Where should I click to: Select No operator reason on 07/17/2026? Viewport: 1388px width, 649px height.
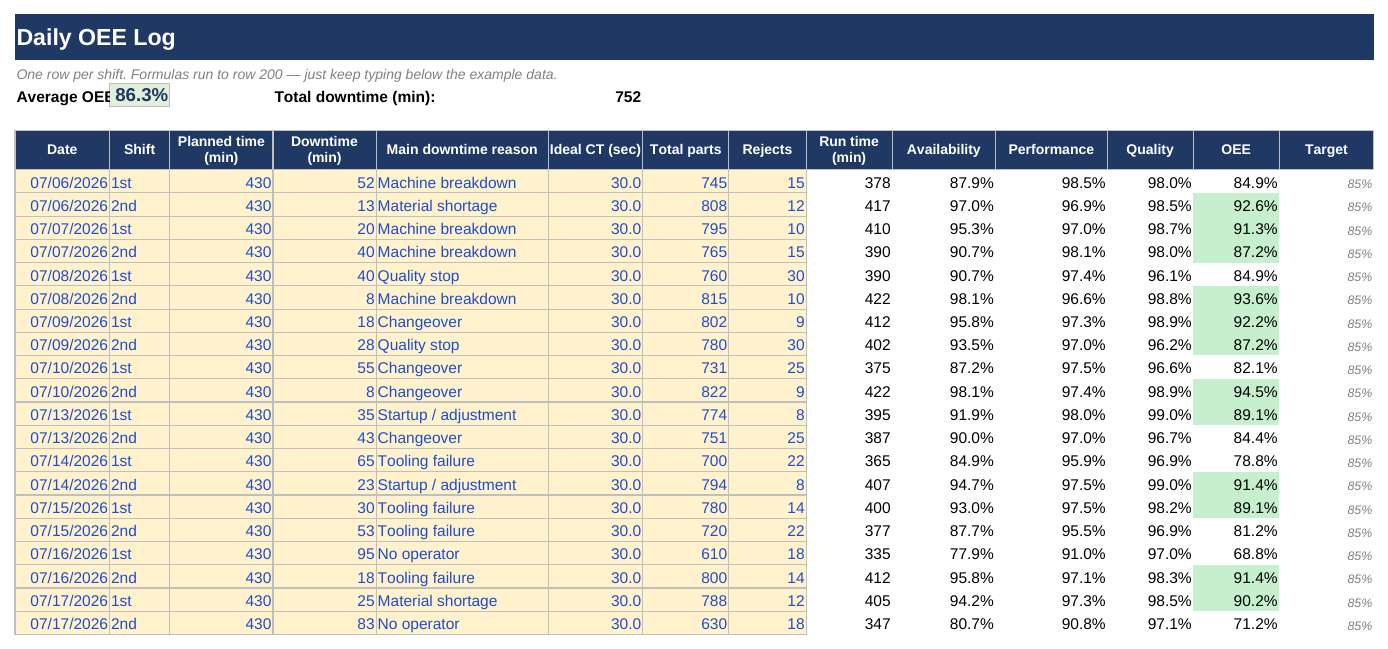click(462, 624)
